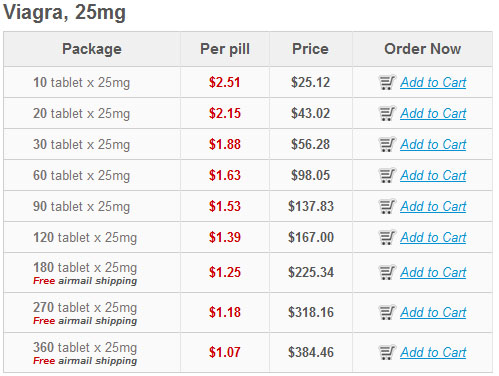Add the 10 tablet package to cart
This screenshot has width=499, height=376.
click(433, 82)
